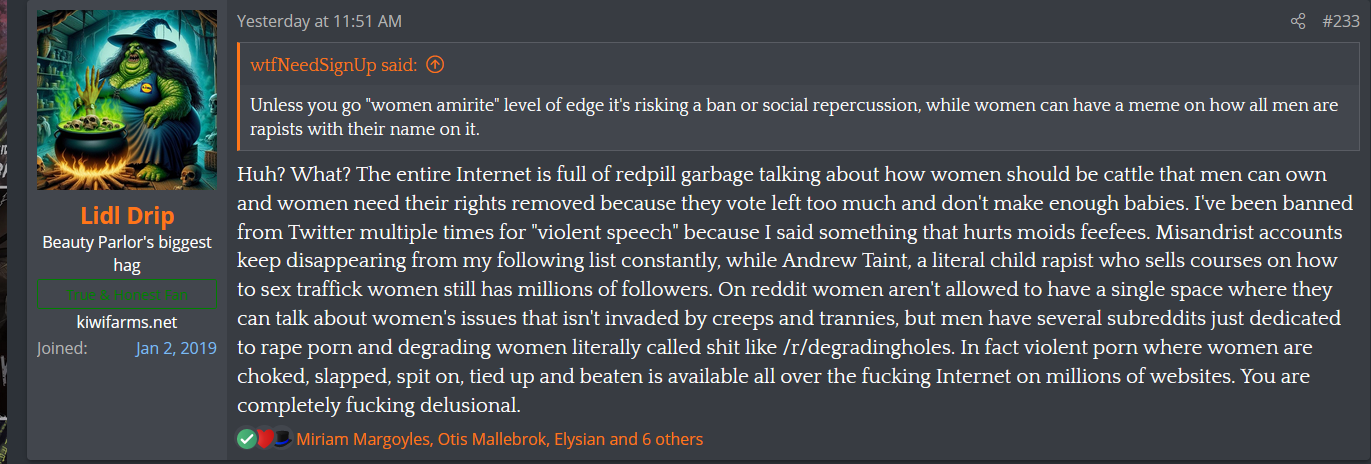1371x464 pixels.
Task: Click the 'Joined:' label in user info
Action: (x=62, y=348)
